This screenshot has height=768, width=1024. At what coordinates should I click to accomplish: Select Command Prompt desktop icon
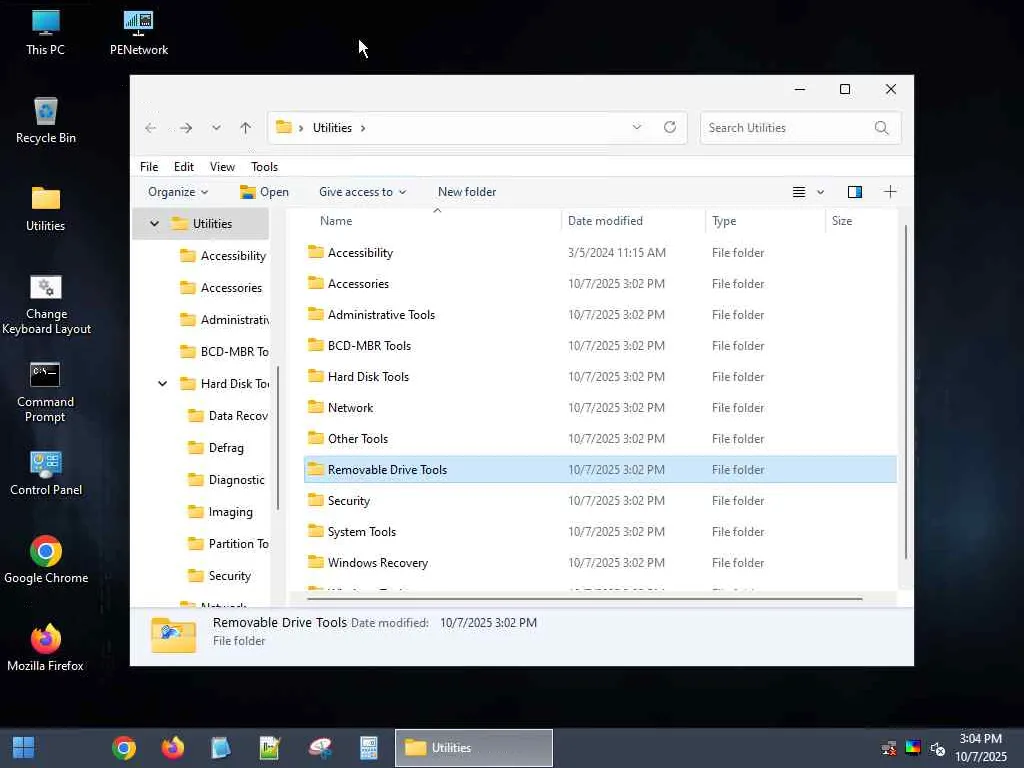coord(46,392)
